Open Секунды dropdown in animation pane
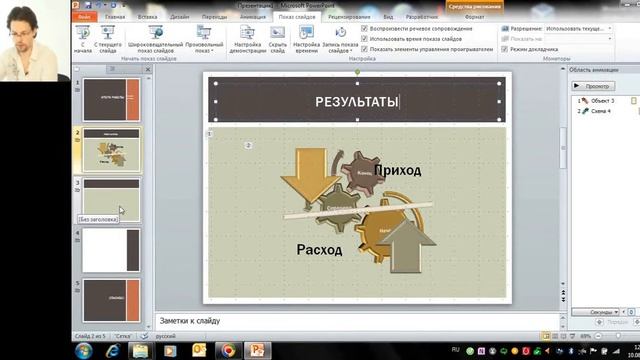640x360 pixels. coord(596,312)
